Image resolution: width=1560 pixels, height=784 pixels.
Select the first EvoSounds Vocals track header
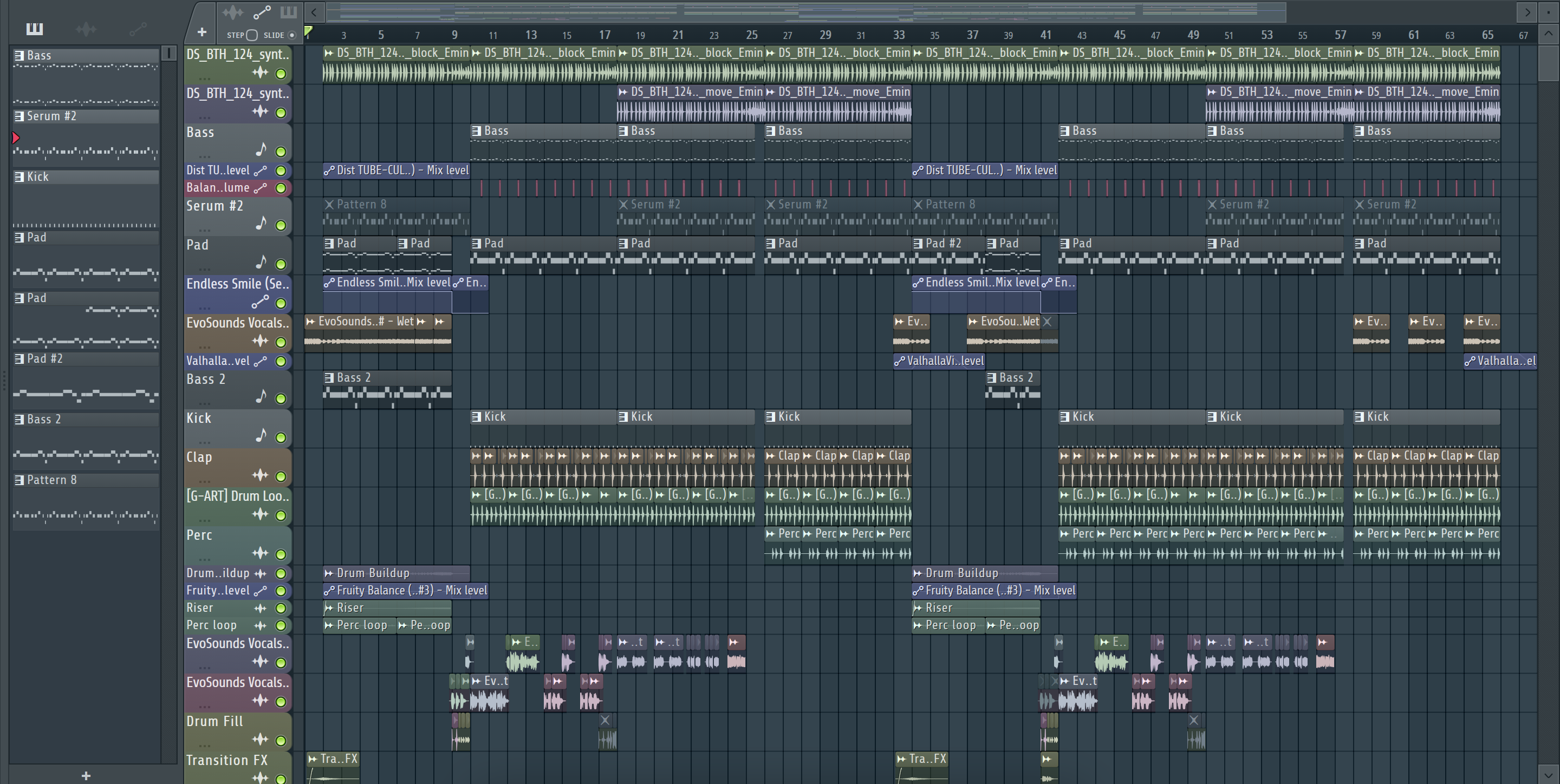click(238, 332)
